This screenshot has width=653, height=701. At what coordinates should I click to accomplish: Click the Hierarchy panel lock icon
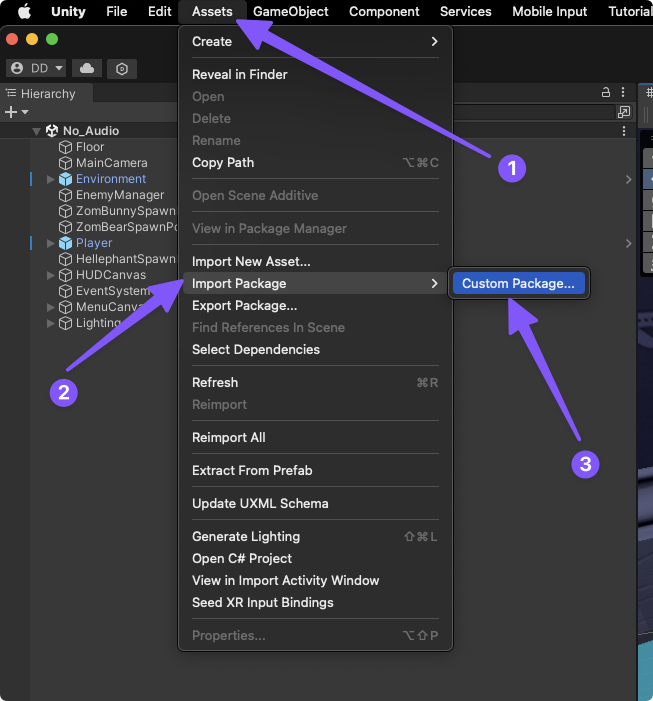[606, 92]
